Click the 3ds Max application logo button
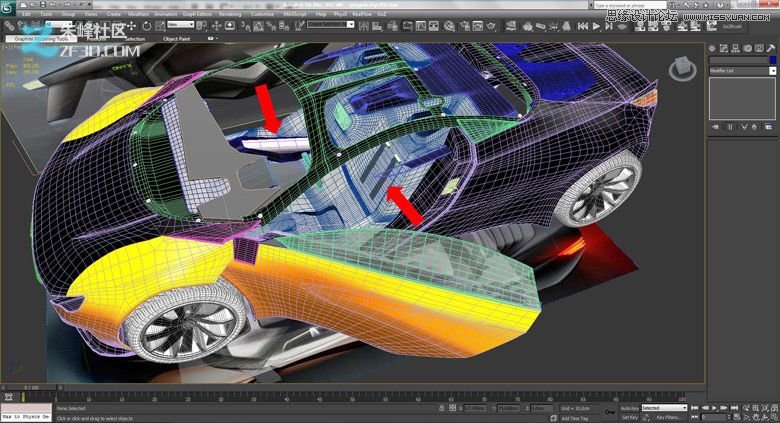Viewport: 780px width, 423px height. (x=8, y=8)
